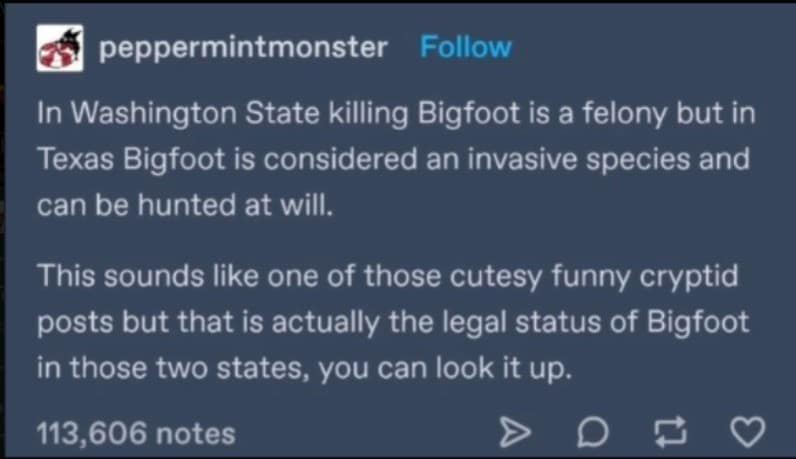Click the blue Follow text beside the username

point(466,47)
